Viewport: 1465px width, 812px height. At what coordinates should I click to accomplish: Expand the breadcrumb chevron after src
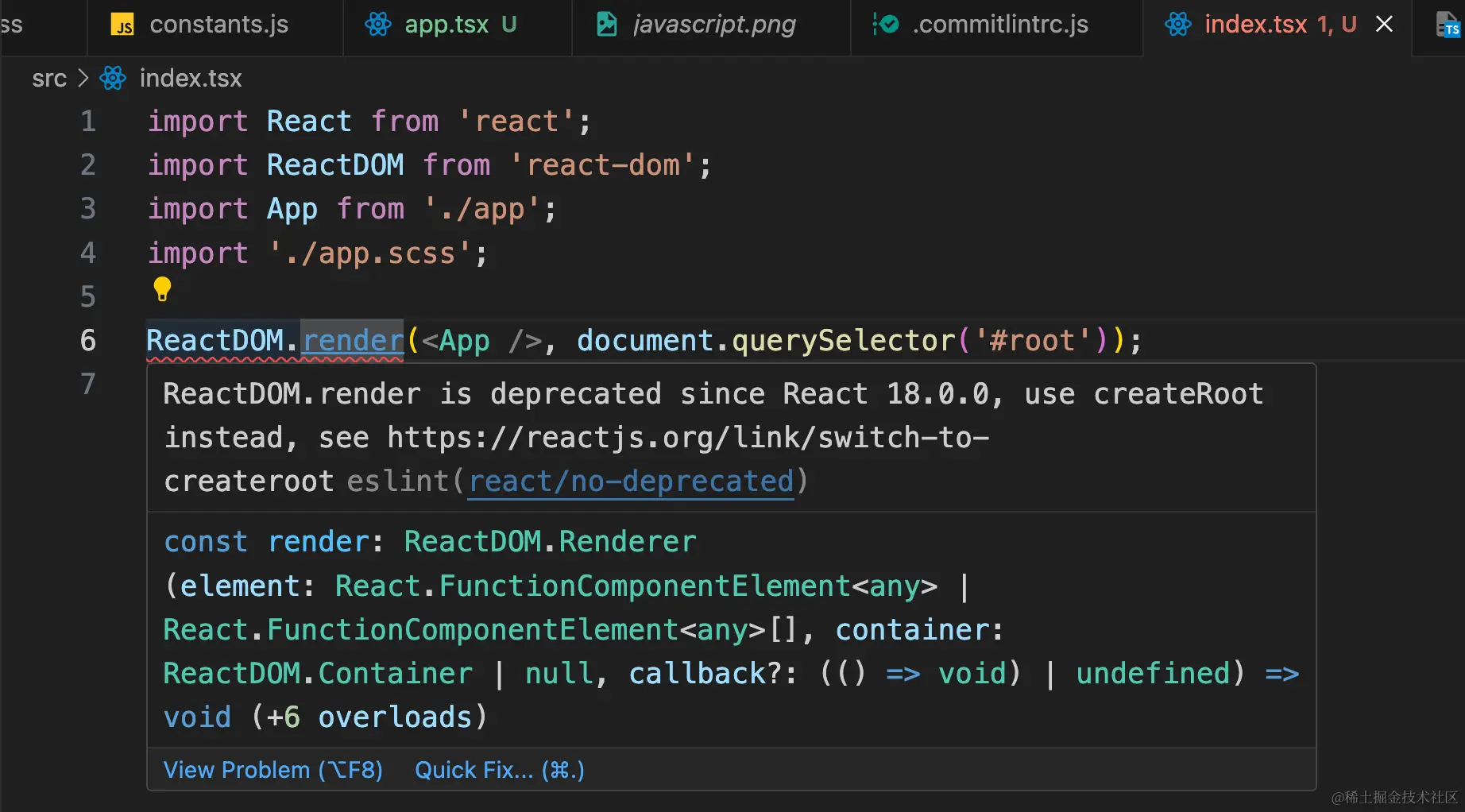[83, 79]
